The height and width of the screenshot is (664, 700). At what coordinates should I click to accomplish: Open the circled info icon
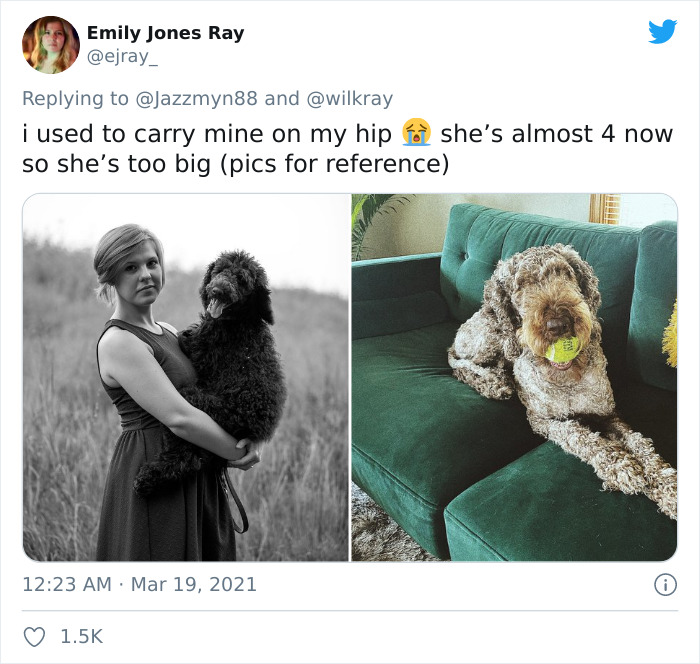pos(666,585)
